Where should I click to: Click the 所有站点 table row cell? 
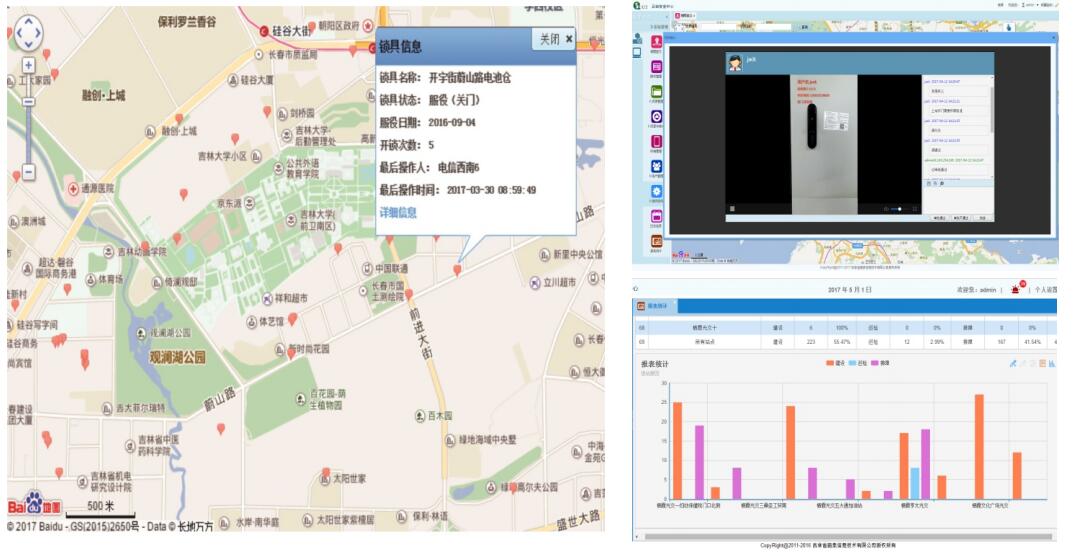coord(704,342)
